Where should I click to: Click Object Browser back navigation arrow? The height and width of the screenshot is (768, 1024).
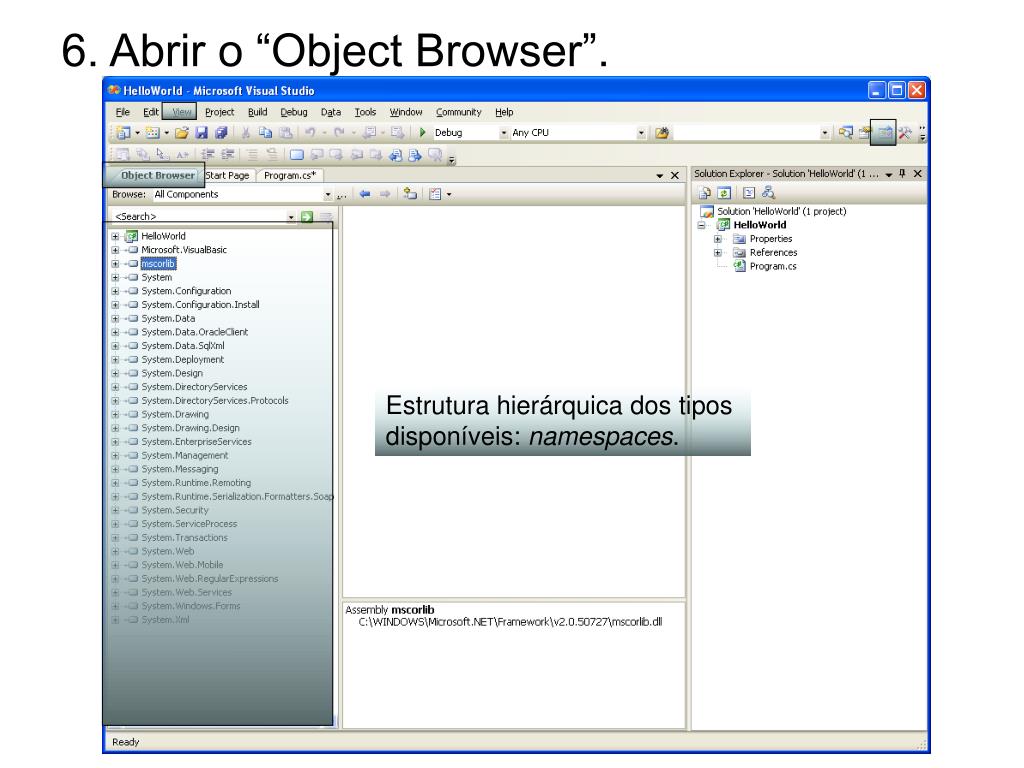365,194
